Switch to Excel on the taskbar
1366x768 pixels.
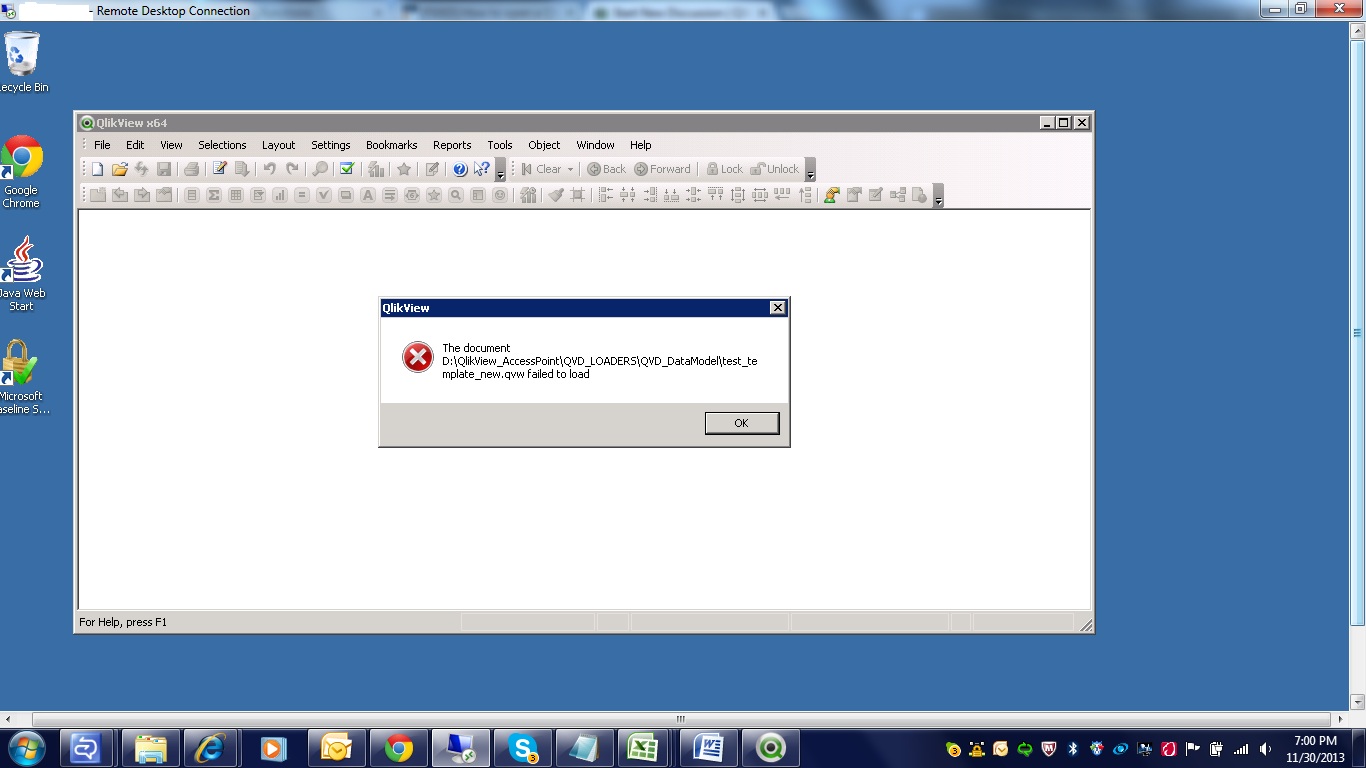641,748
